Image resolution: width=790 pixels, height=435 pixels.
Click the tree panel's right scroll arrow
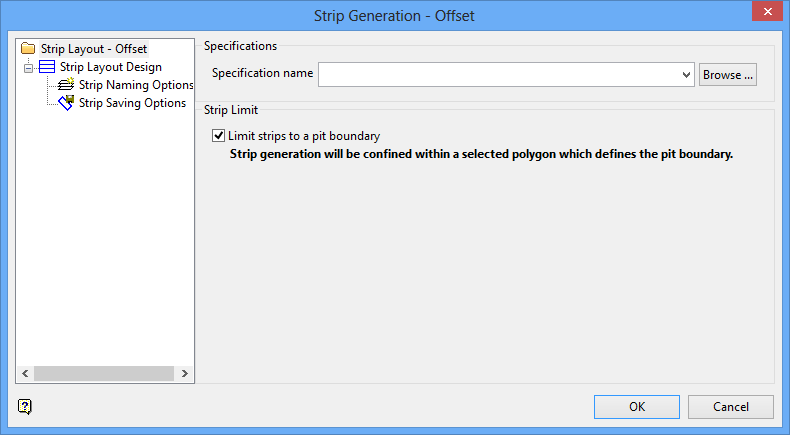point(186,373)
